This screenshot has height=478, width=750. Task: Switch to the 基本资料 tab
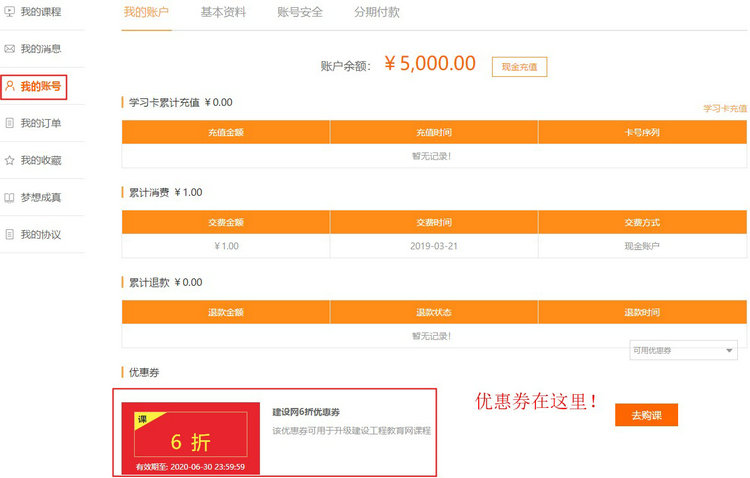tap(224, 13)
